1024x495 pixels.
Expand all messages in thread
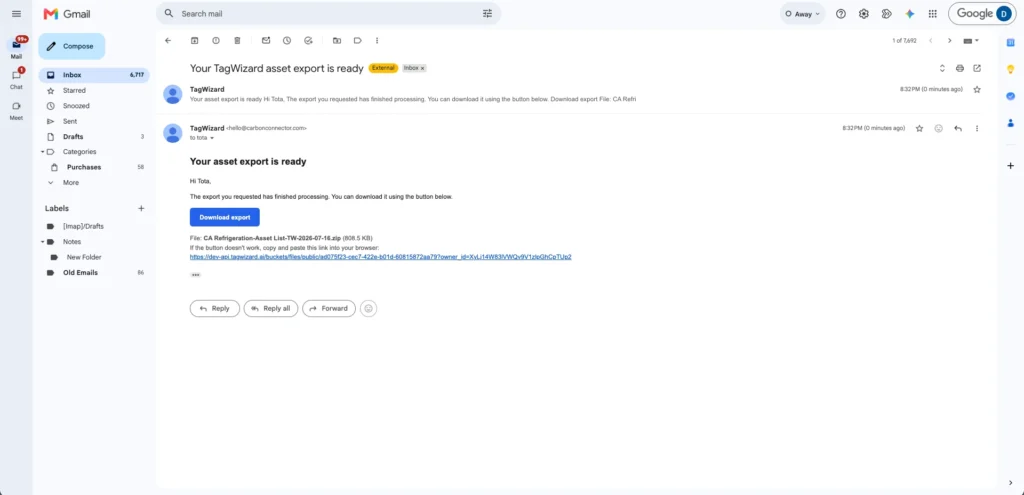942,68
